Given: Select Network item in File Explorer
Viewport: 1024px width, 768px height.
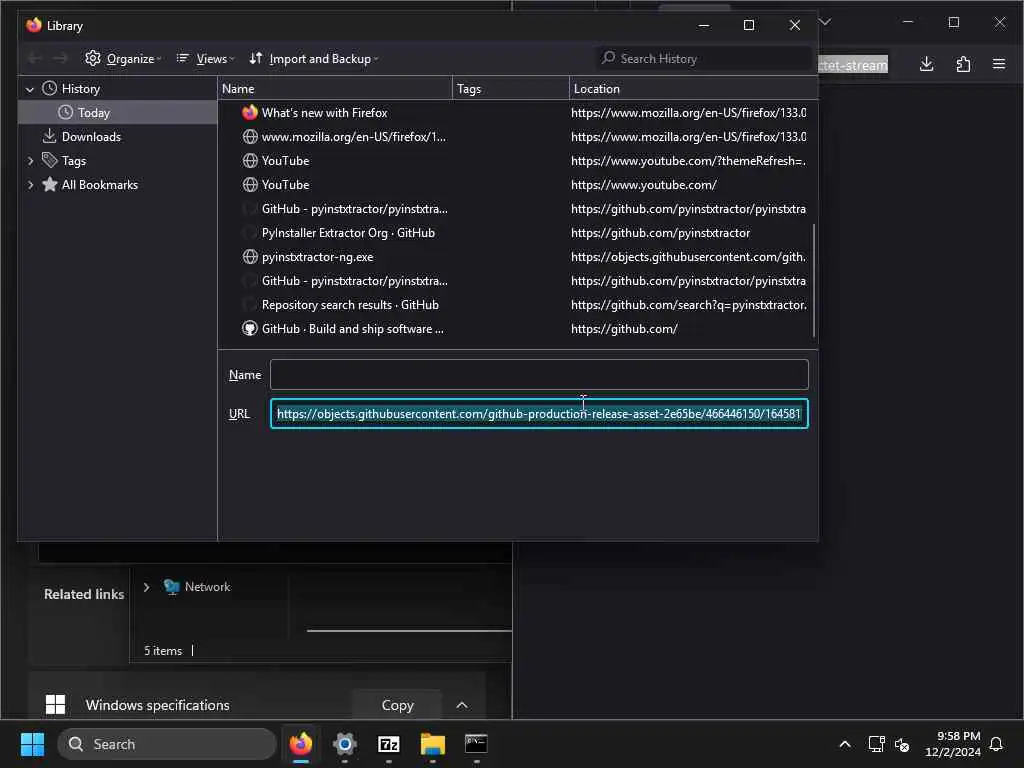Looking at the screenshot, I should 197,587.
